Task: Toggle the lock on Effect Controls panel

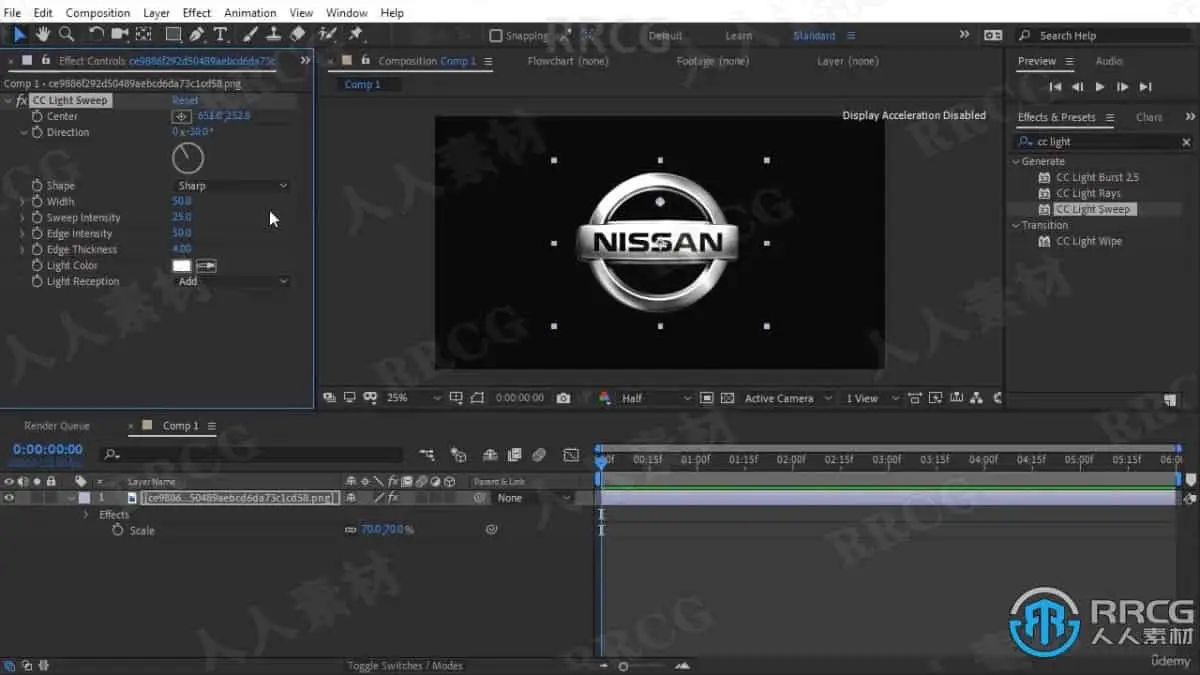Action: (x=45, y=61)
